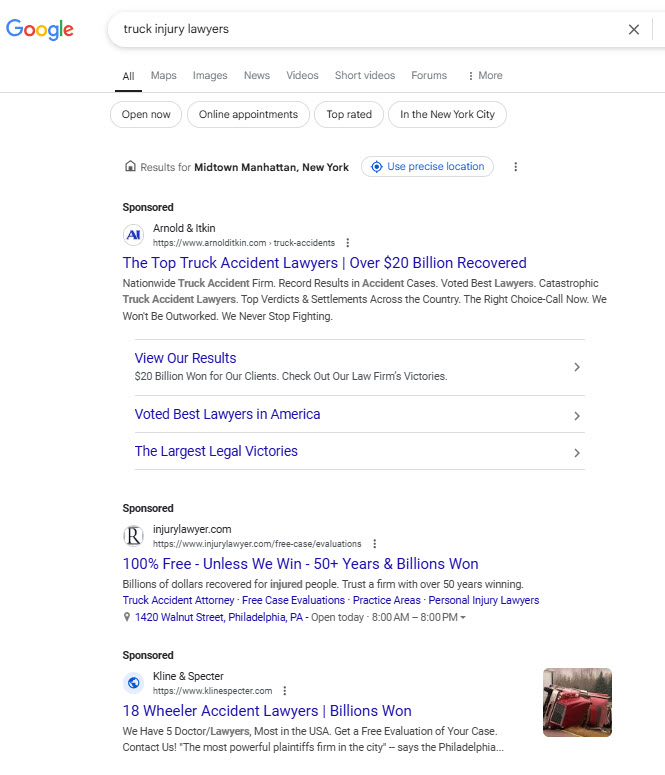Click the Use precise location button
665x775 pixels.
coord(427,167)
